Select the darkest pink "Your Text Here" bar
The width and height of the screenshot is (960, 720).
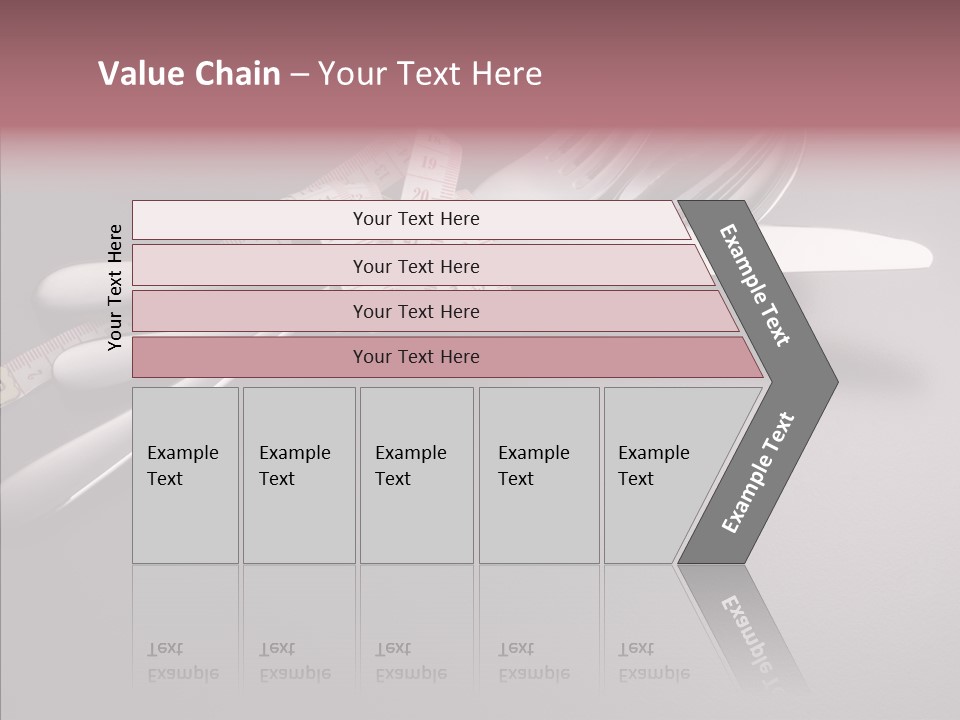click(415, 357)
